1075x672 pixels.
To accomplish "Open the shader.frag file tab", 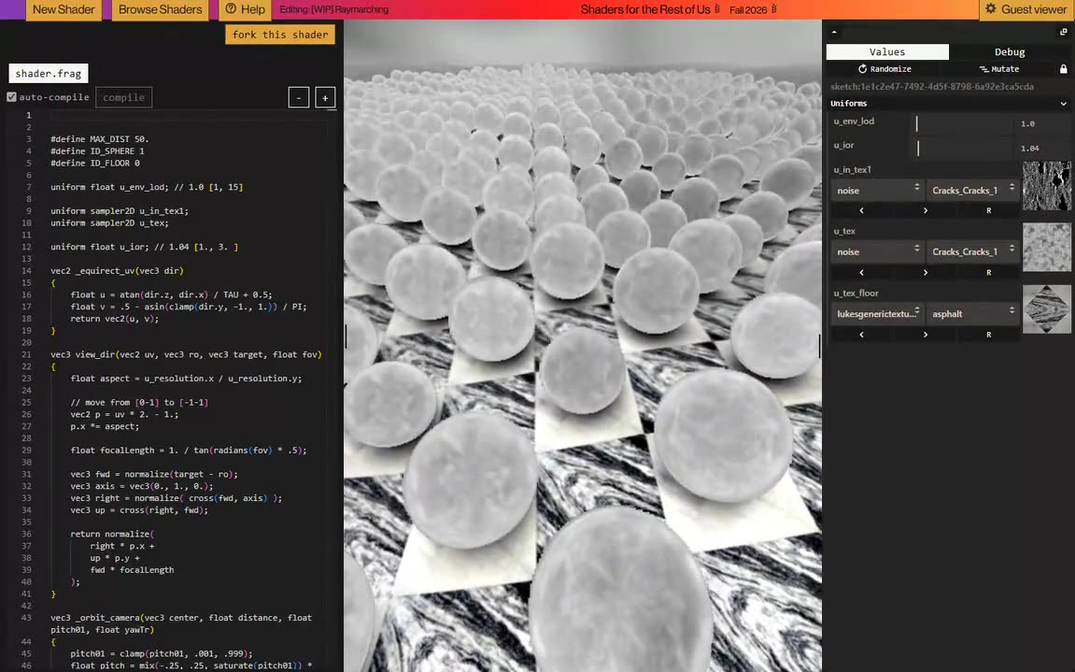I will click(48, 73).
